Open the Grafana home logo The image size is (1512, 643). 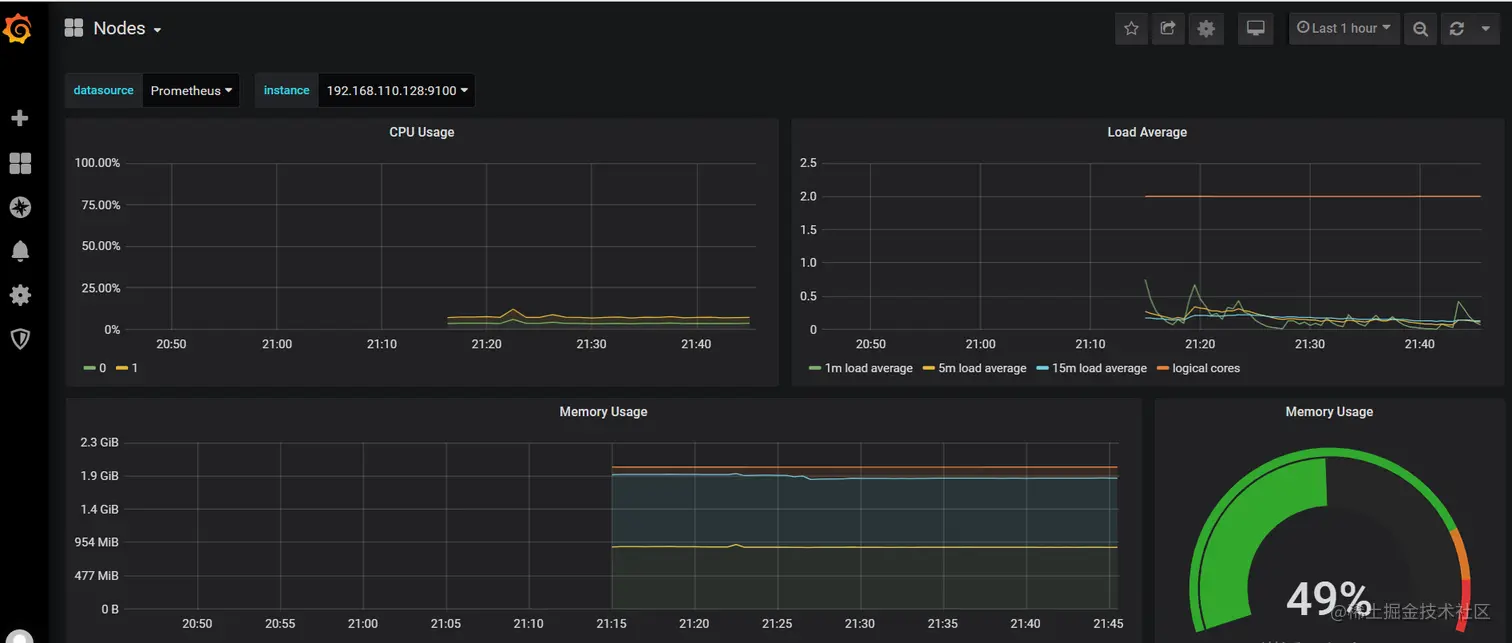18,30
